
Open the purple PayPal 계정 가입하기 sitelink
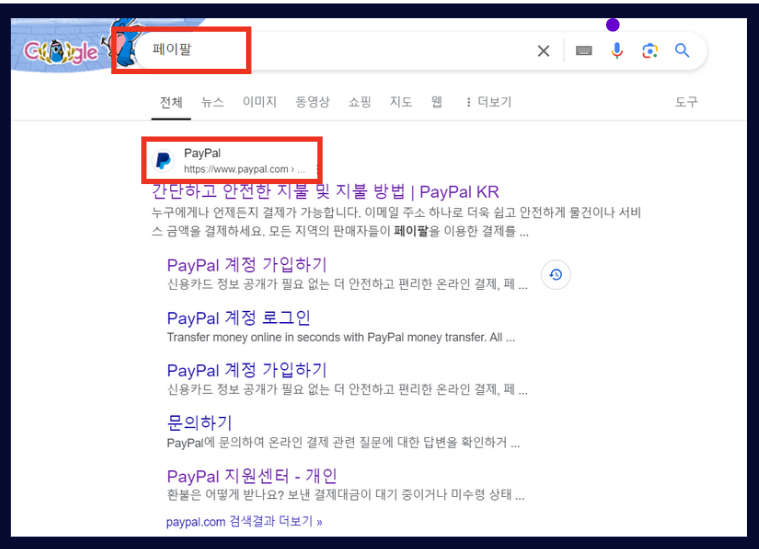247,265
